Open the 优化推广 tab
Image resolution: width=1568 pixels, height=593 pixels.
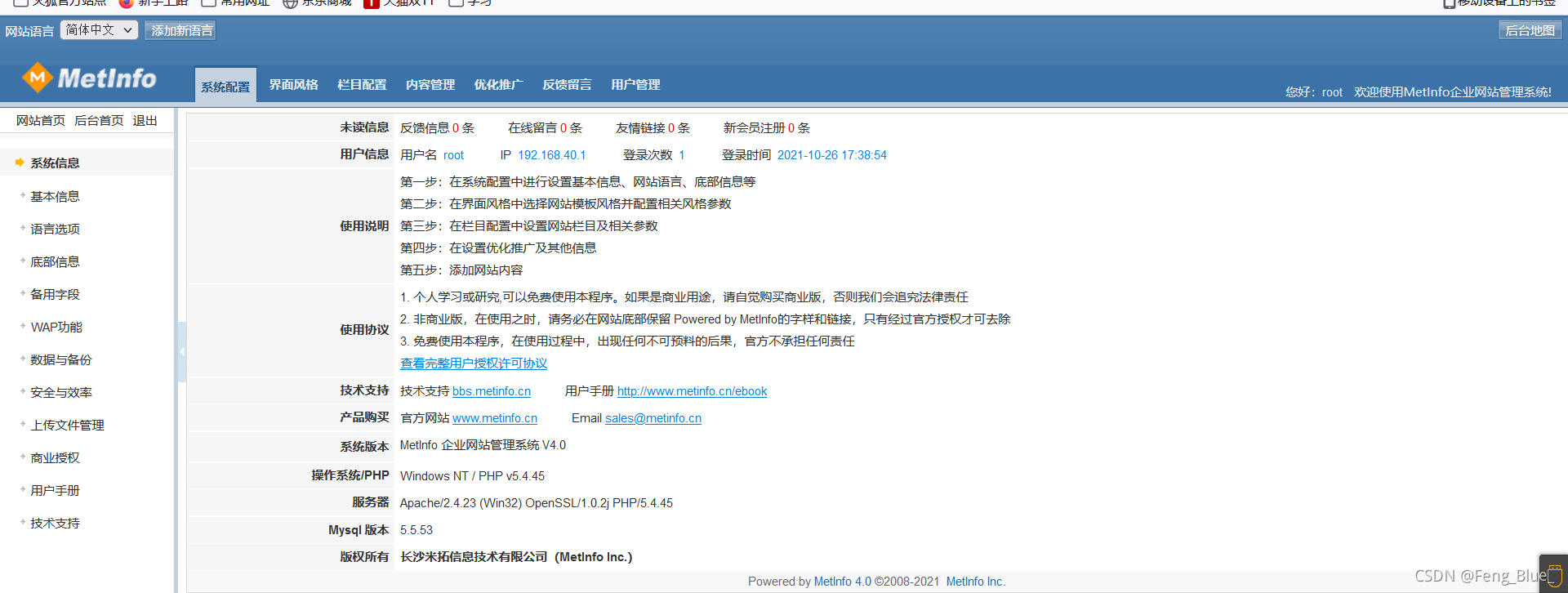coord(499,85)
